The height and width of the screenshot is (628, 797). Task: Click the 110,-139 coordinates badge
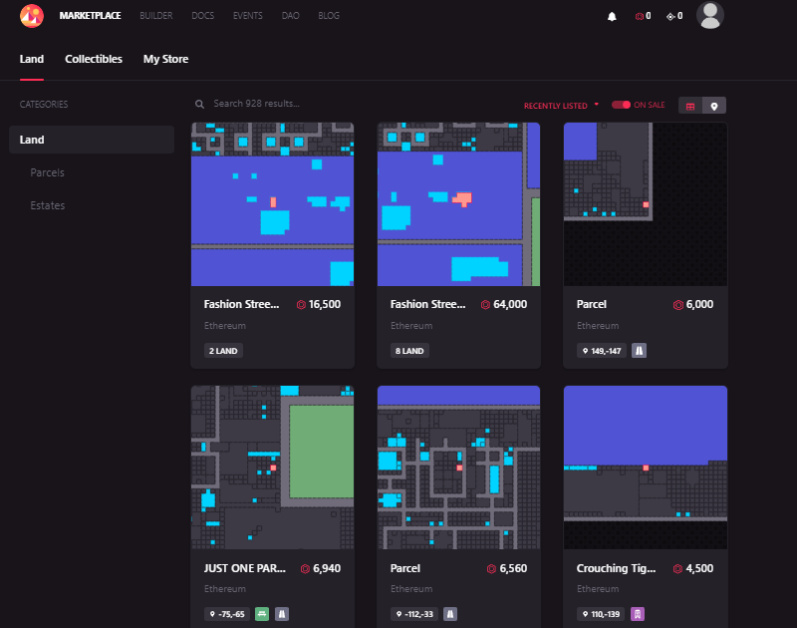[601, 614]
